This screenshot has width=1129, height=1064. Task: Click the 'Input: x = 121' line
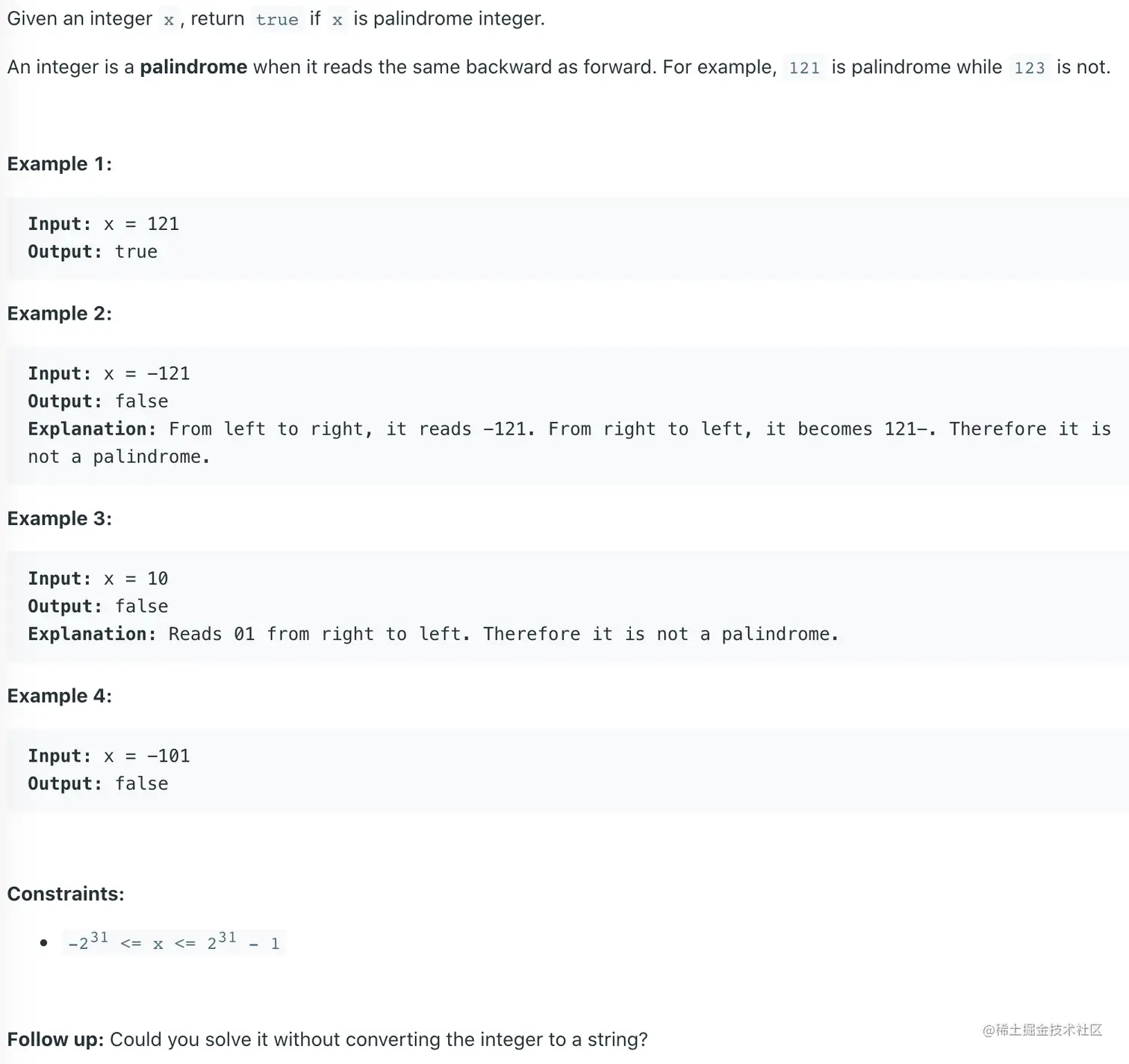103,224
